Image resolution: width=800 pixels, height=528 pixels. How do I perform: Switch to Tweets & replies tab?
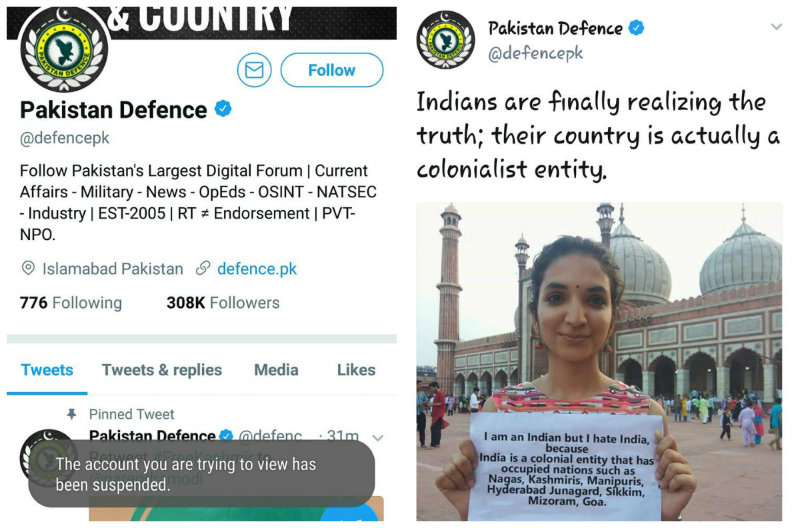coord(162,370)
